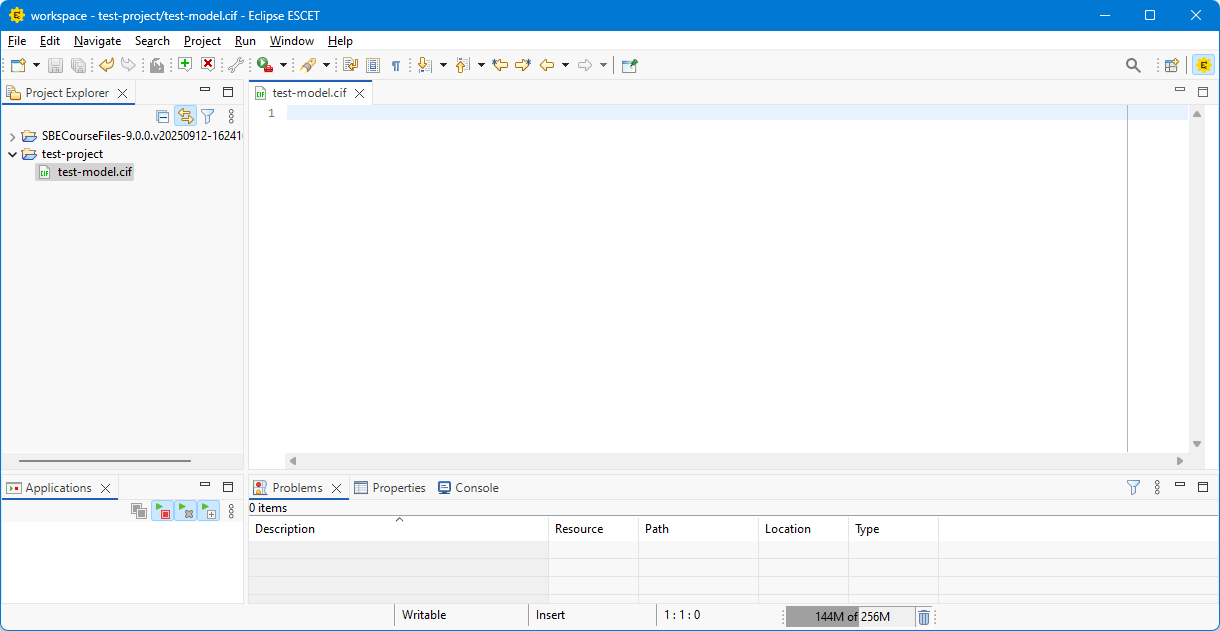This screenshot has width=1220, height=631.
Task: Click the garbage collector trash icon
Action: [924, 617]
